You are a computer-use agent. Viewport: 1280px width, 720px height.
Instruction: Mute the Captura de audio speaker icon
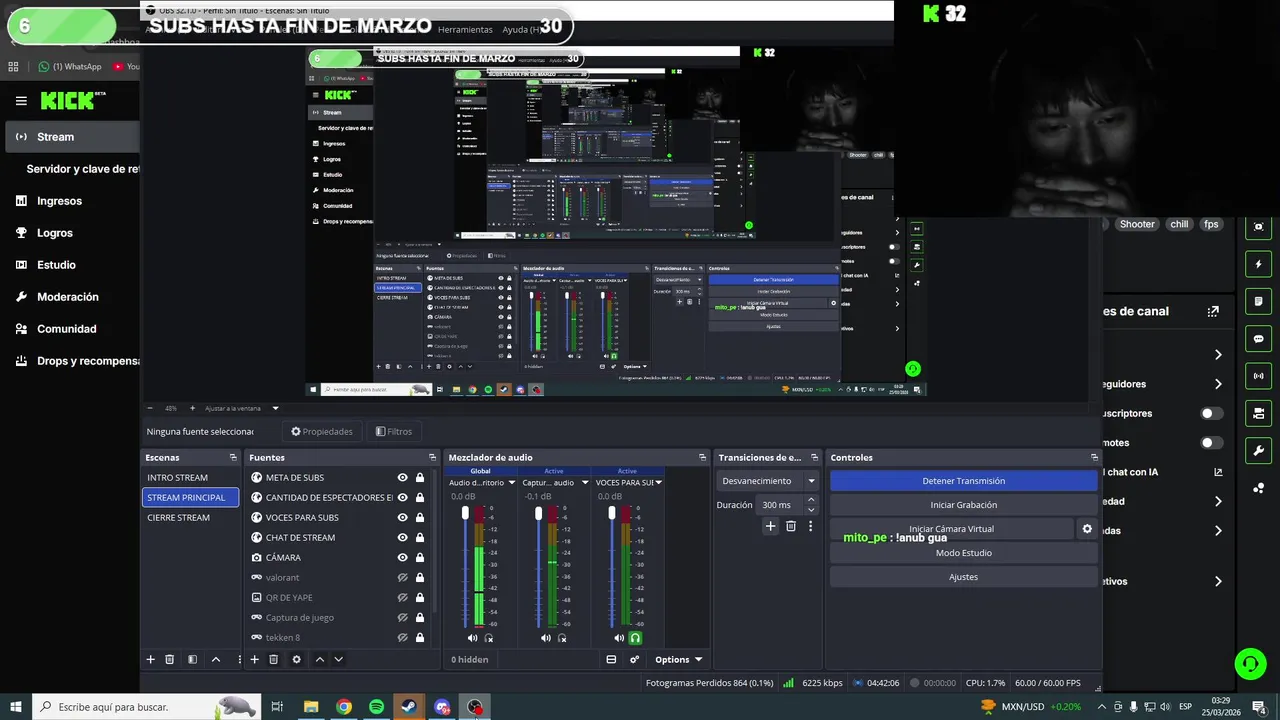pyautogui.click(x=545, y=638)
